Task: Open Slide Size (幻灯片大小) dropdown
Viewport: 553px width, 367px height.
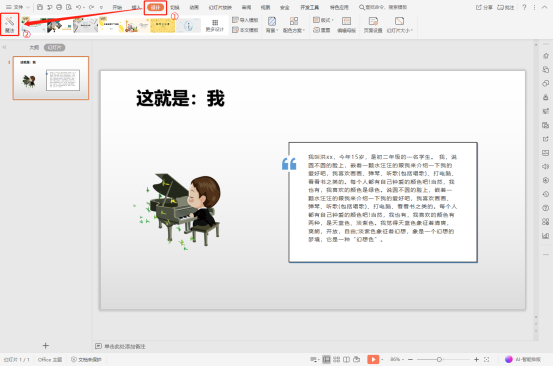Action: pos(400,25)
